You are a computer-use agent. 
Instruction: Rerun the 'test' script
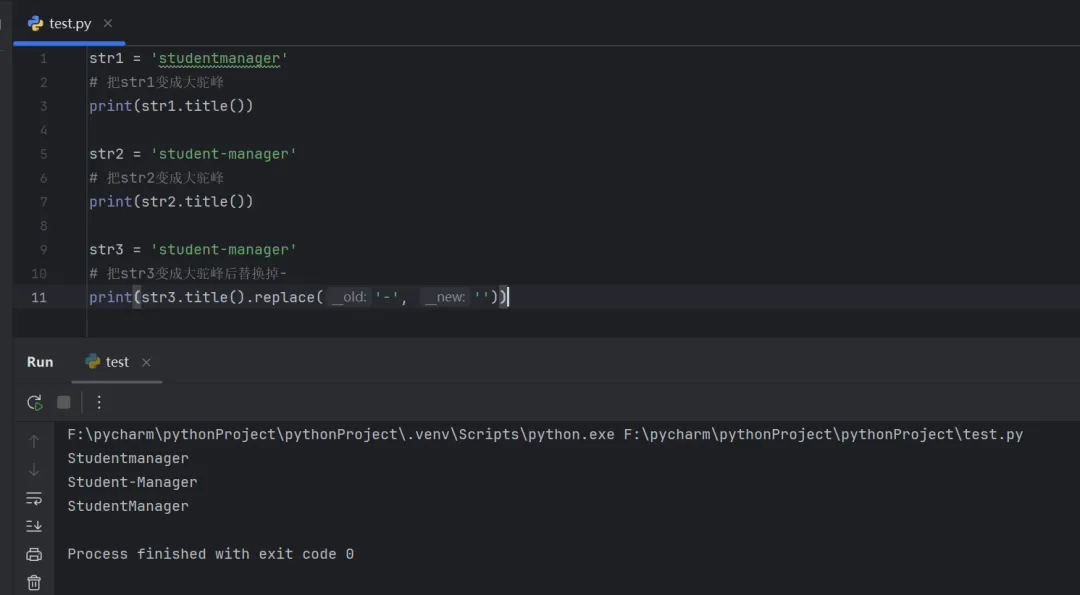(x=35, y=402)
